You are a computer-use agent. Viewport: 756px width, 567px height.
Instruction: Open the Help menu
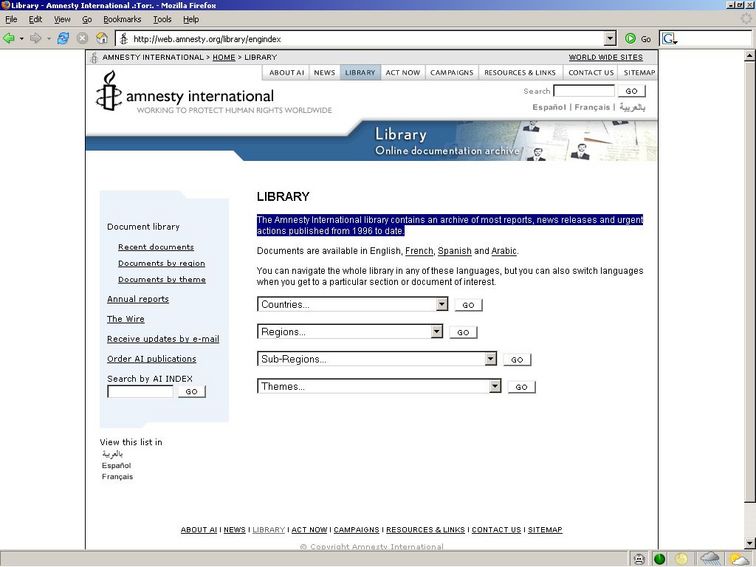click(x=191, y=19)
